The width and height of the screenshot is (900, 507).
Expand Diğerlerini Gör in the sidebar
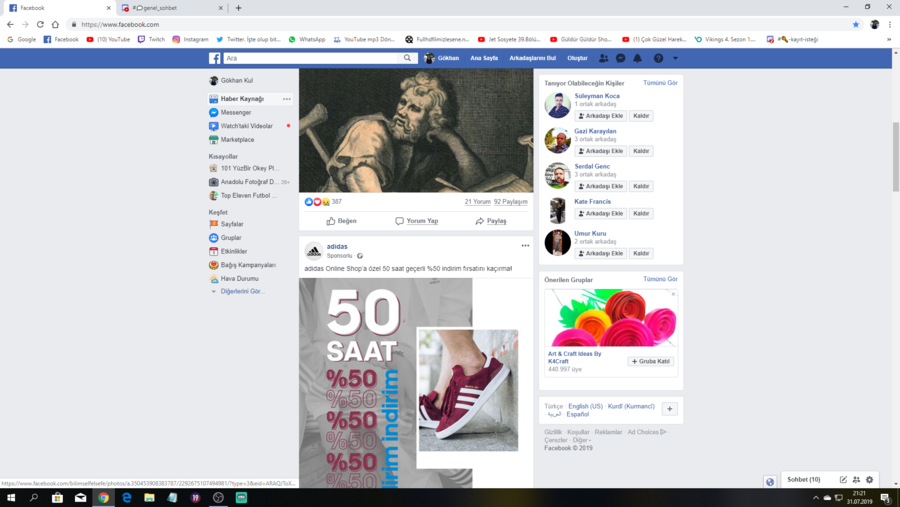[242, 292]
